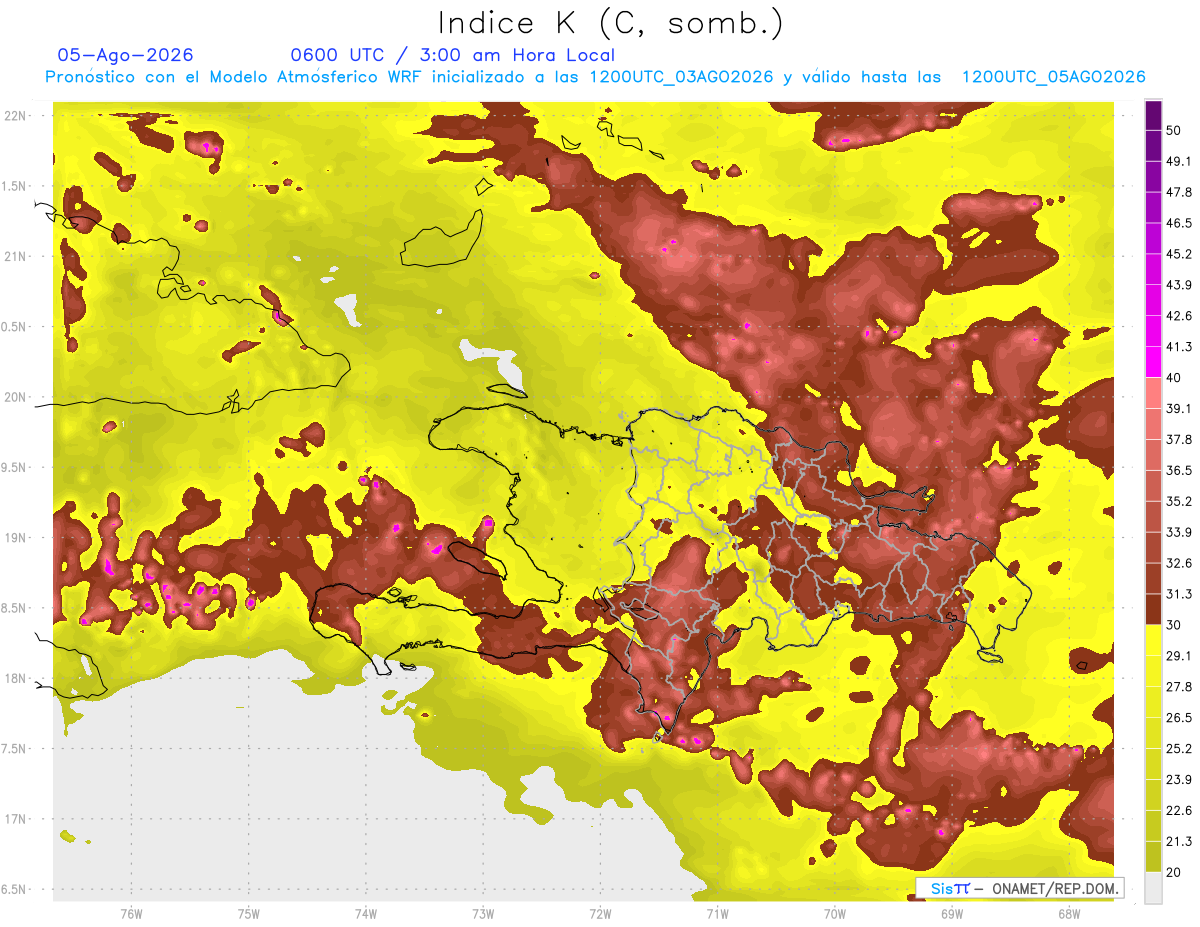Click the colorbar value "37.8"
This screenshot has height=927, width=1200.
click(1179, 439)
